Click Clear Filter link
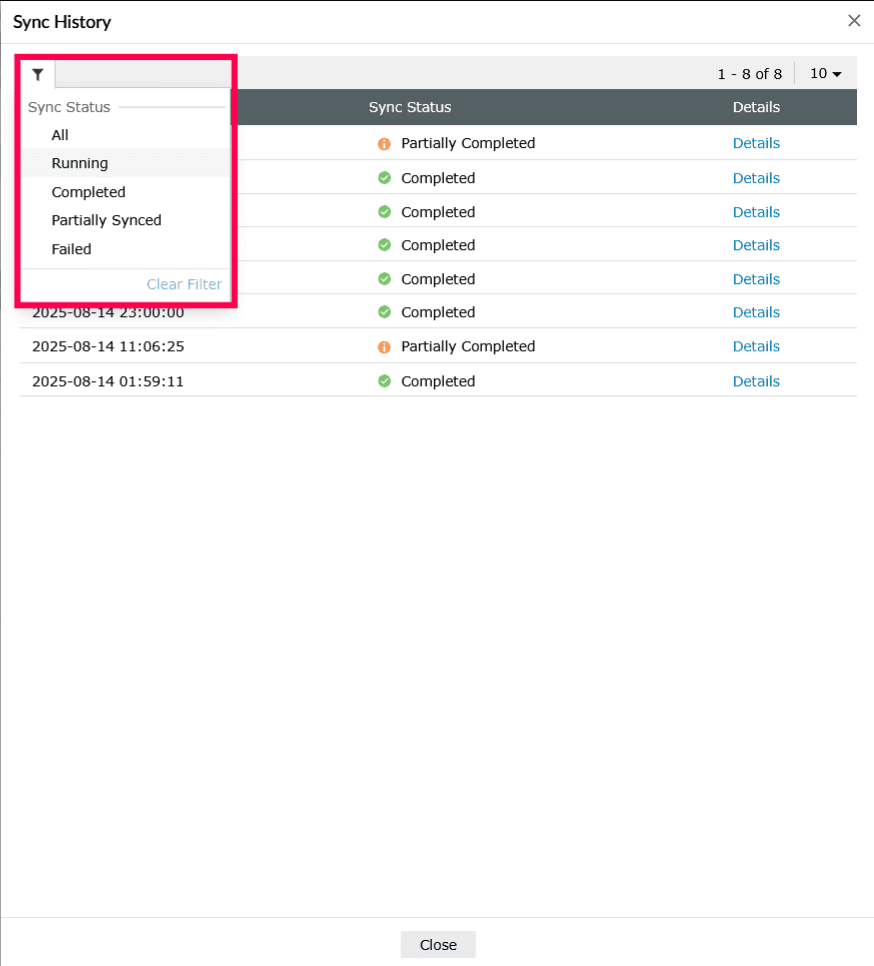Viewport: 874px width, 966px height. [x=184, y=284]
